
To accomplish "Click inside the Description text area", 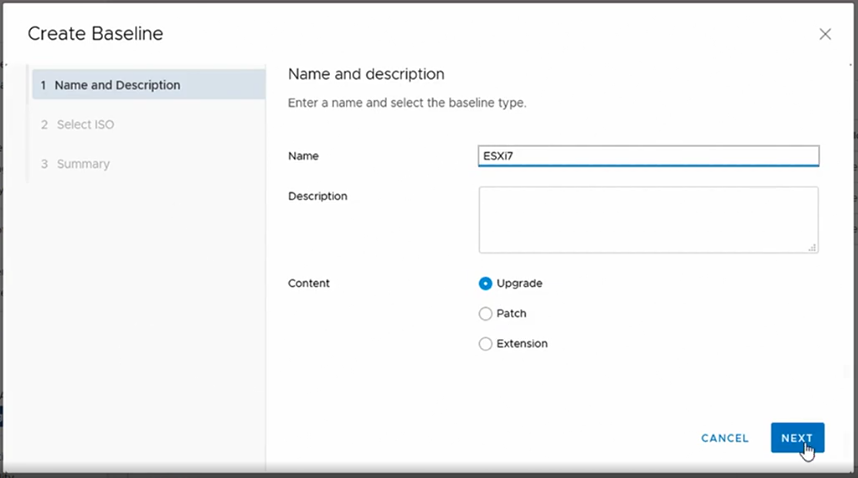I will click(648, 220).
